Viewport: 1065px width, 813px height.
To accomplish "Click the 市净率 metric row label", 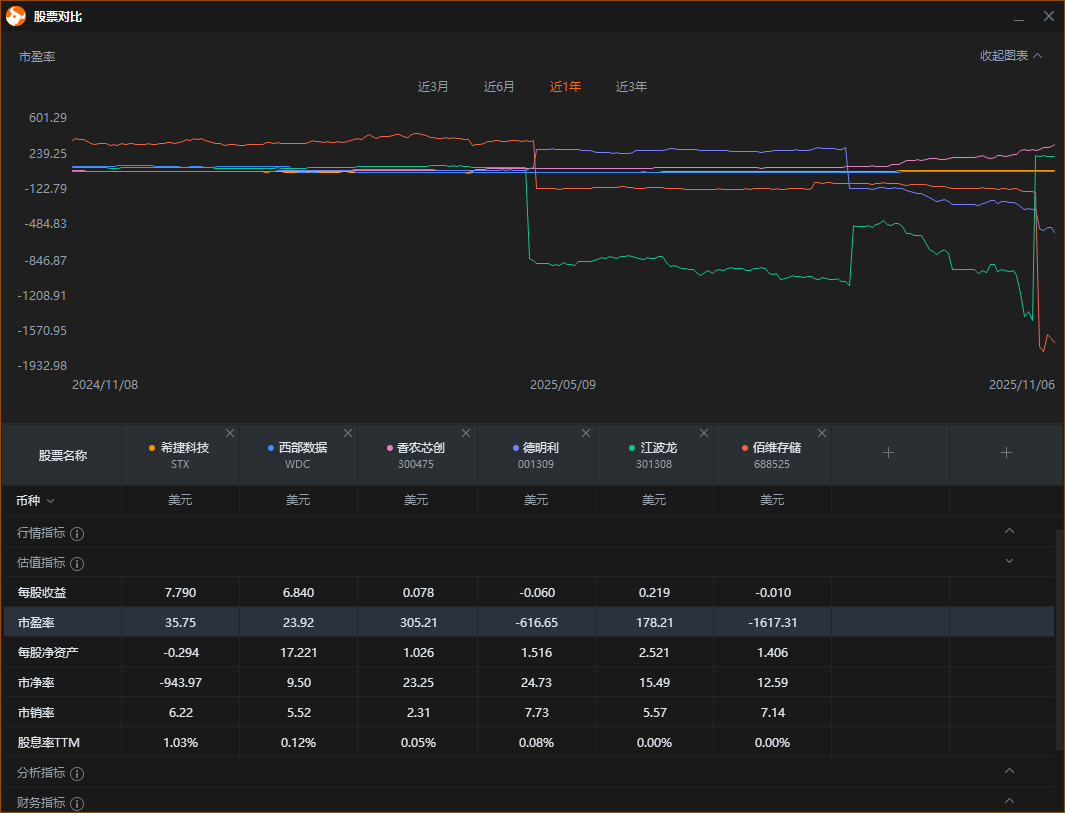I will [36, 682].
